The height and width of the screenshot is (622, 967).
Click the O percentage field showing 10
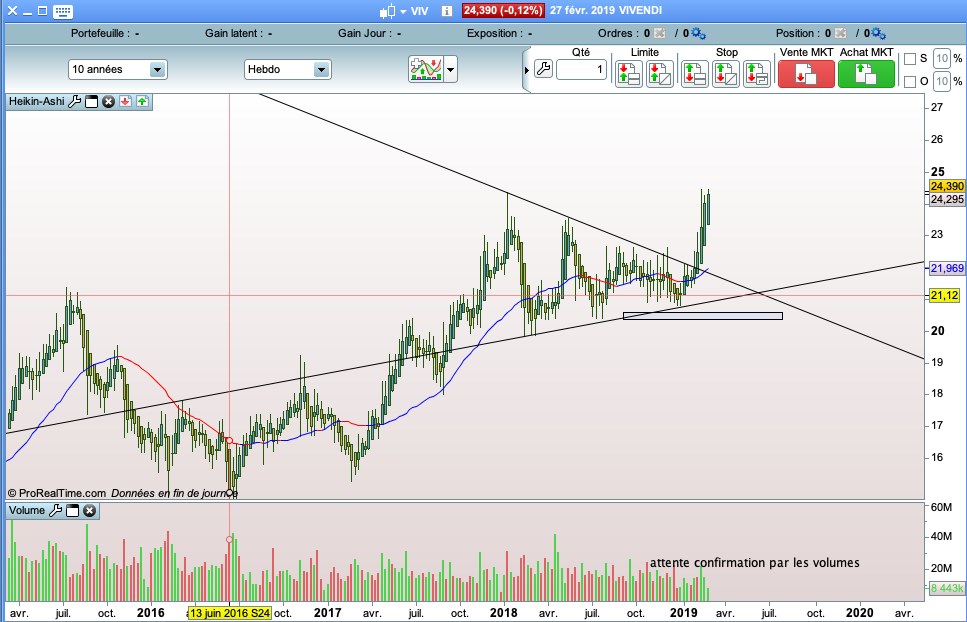coord(942,81)
